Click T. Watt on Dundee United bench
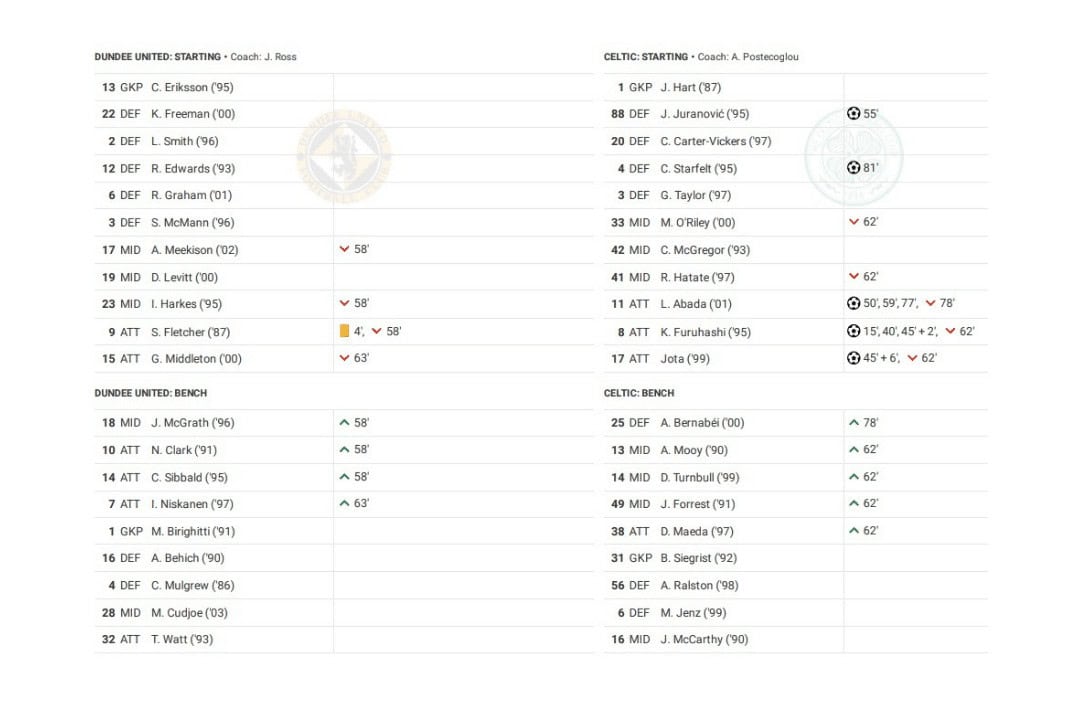The height and width of the screenshot is (712, 1068). pyautogui.click(x=182, y=639)
